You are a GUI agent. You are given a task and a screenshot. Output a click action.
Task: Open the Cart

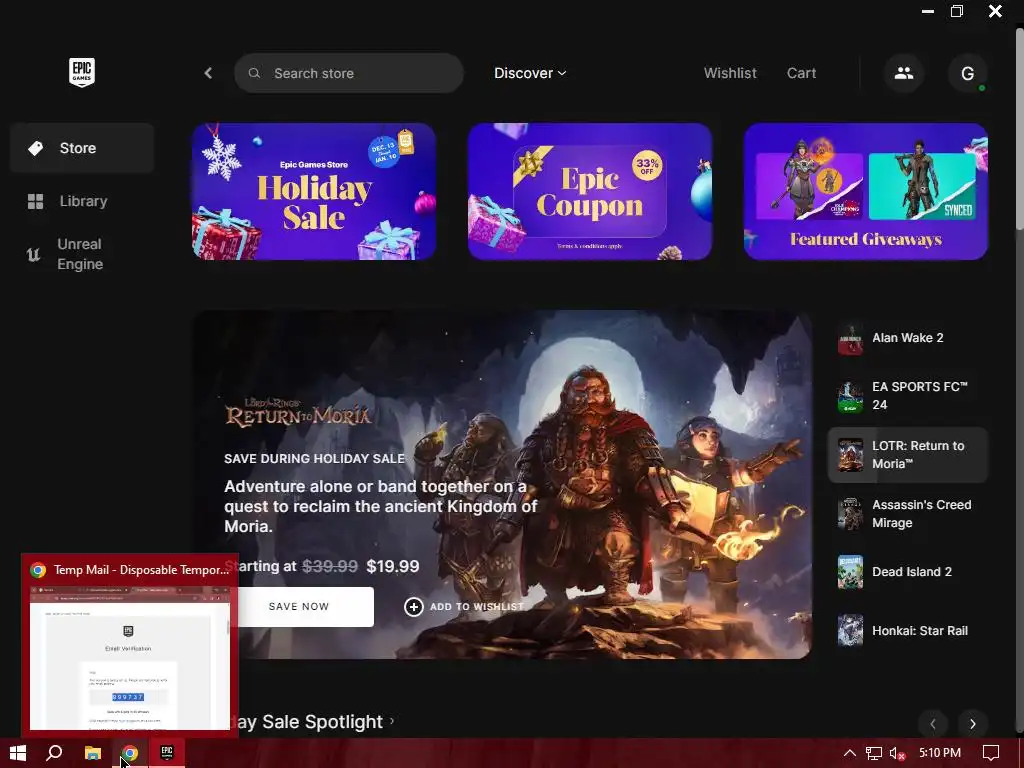tap(801, 73)
